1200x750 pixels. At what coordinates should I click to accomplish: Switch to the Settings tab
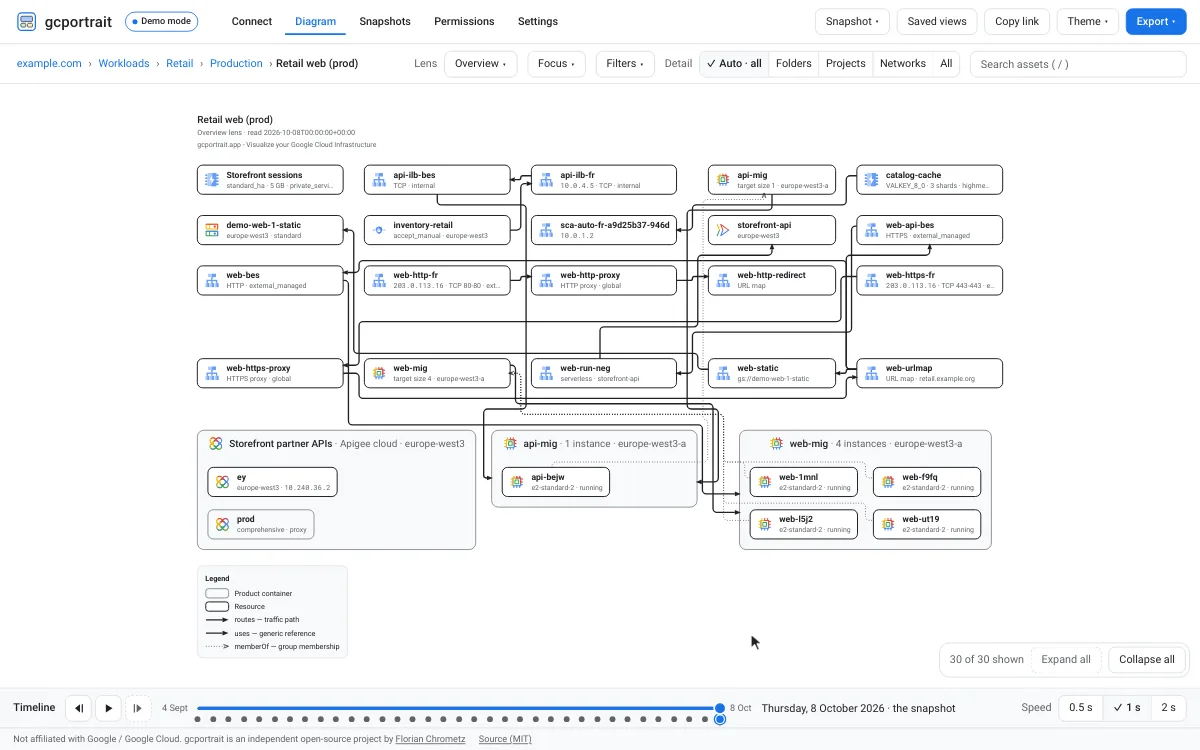[x=538, y=21]
